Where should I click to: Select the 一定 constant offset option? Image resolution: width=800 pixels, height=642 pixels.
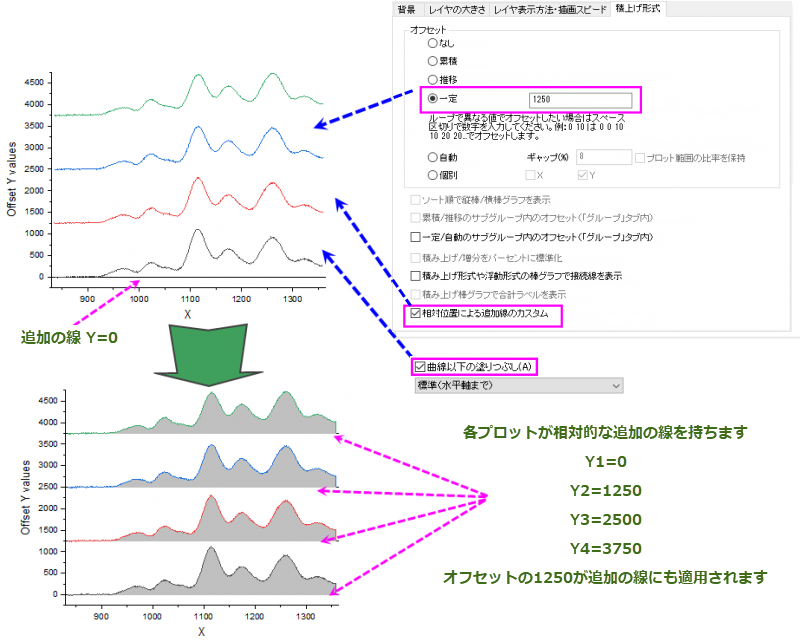(432, 98)
